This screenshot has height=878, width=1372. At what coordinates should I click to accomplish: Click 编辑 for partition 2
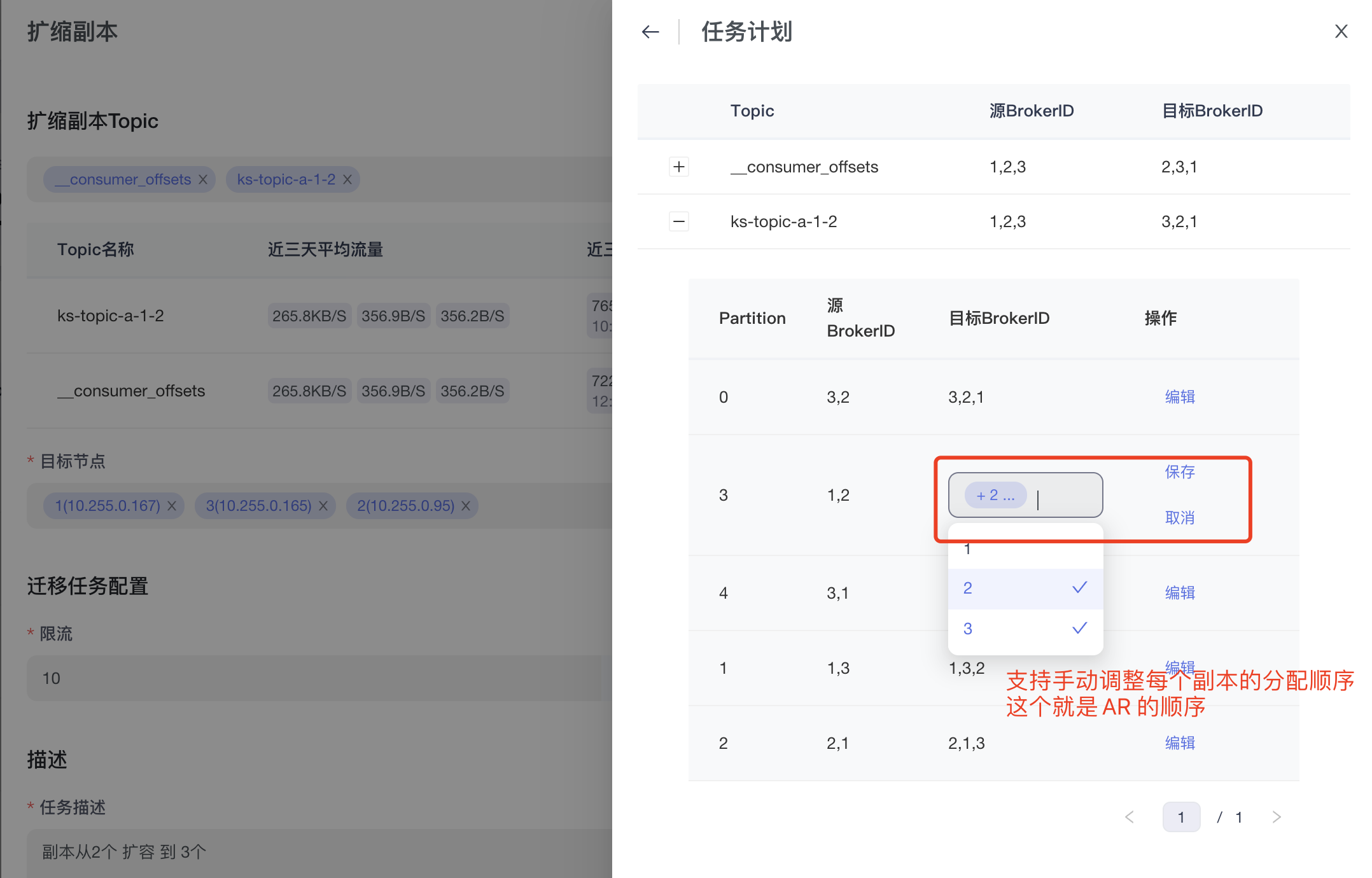[1179, 743]
